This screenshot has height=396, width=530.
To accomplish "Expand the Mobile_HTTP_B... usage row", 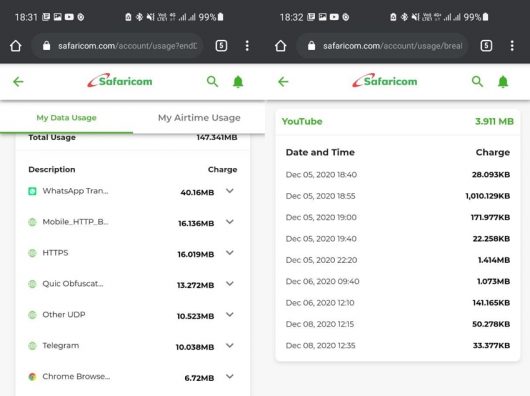I will click(x=230, y=222).
